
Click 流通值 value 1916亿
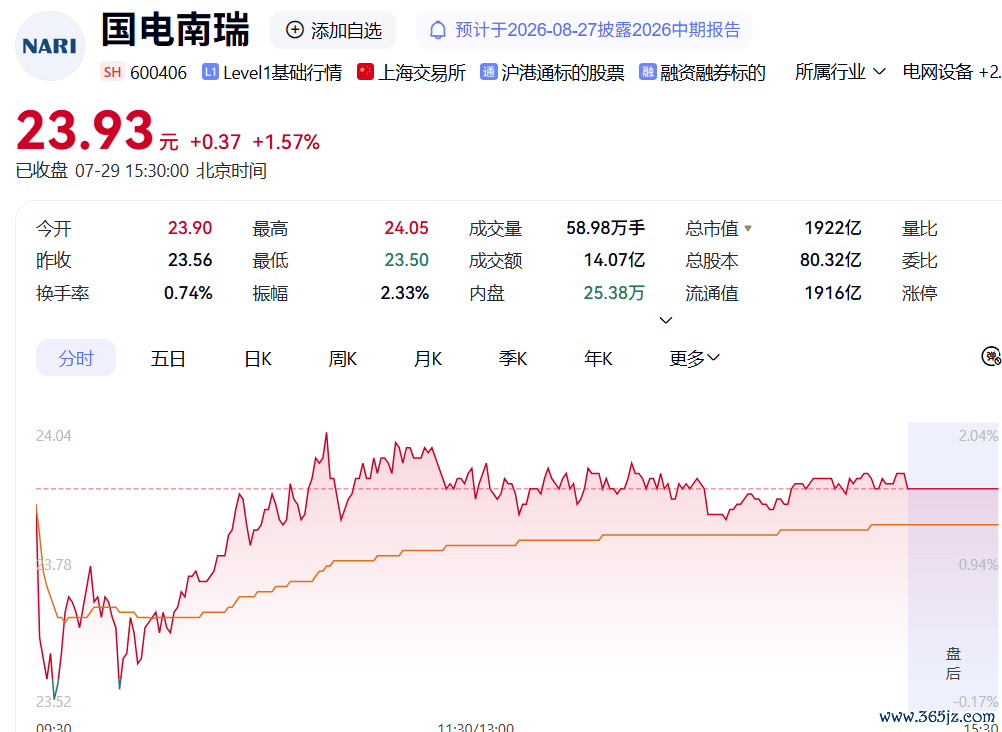833,293
